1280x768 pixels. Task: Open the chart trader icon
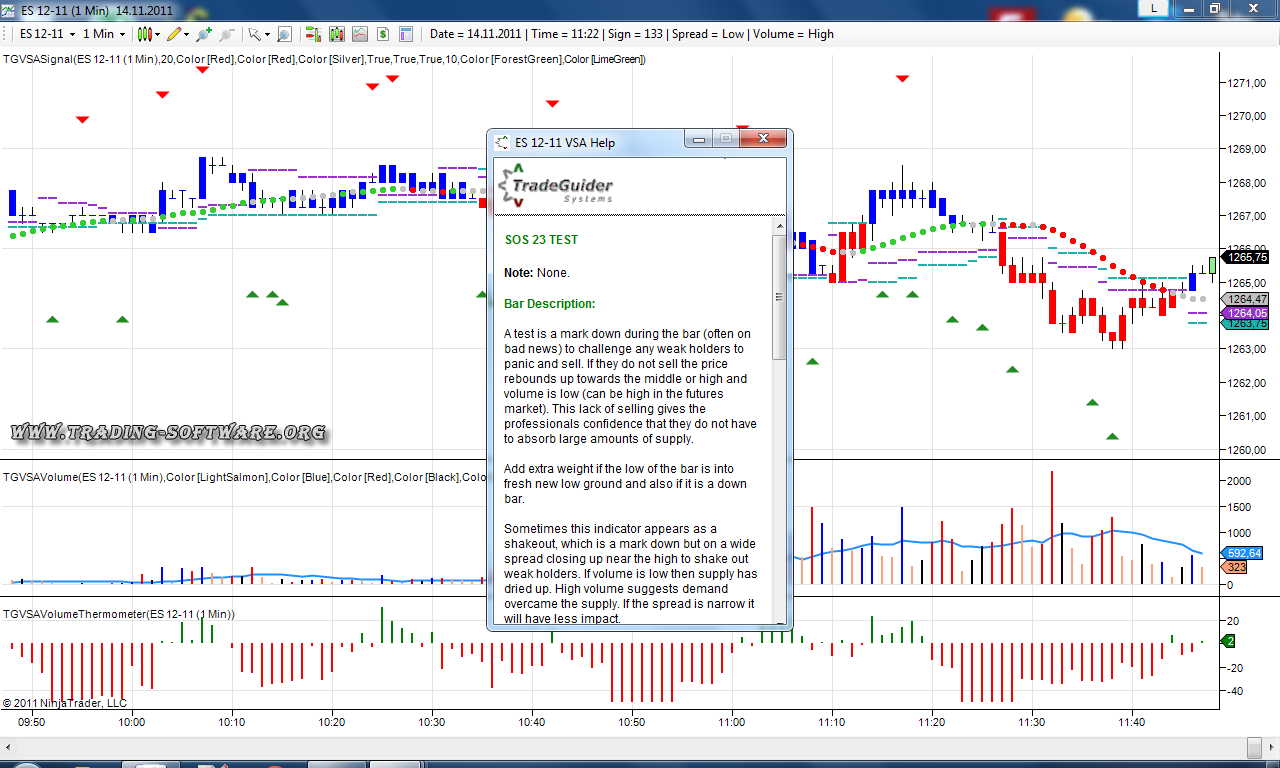pyautogui.click(x=313, y=34)
